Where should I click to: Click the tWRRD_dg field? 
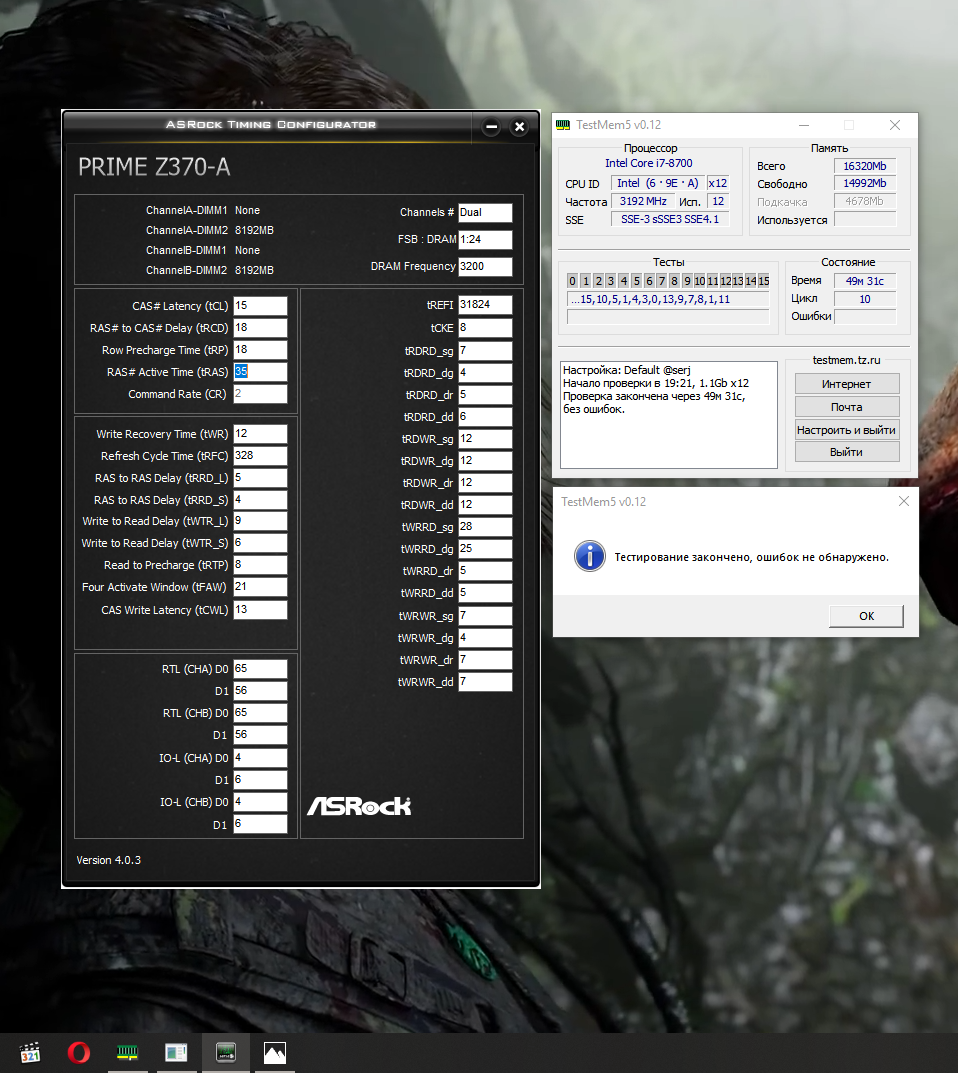coord(485,549)
